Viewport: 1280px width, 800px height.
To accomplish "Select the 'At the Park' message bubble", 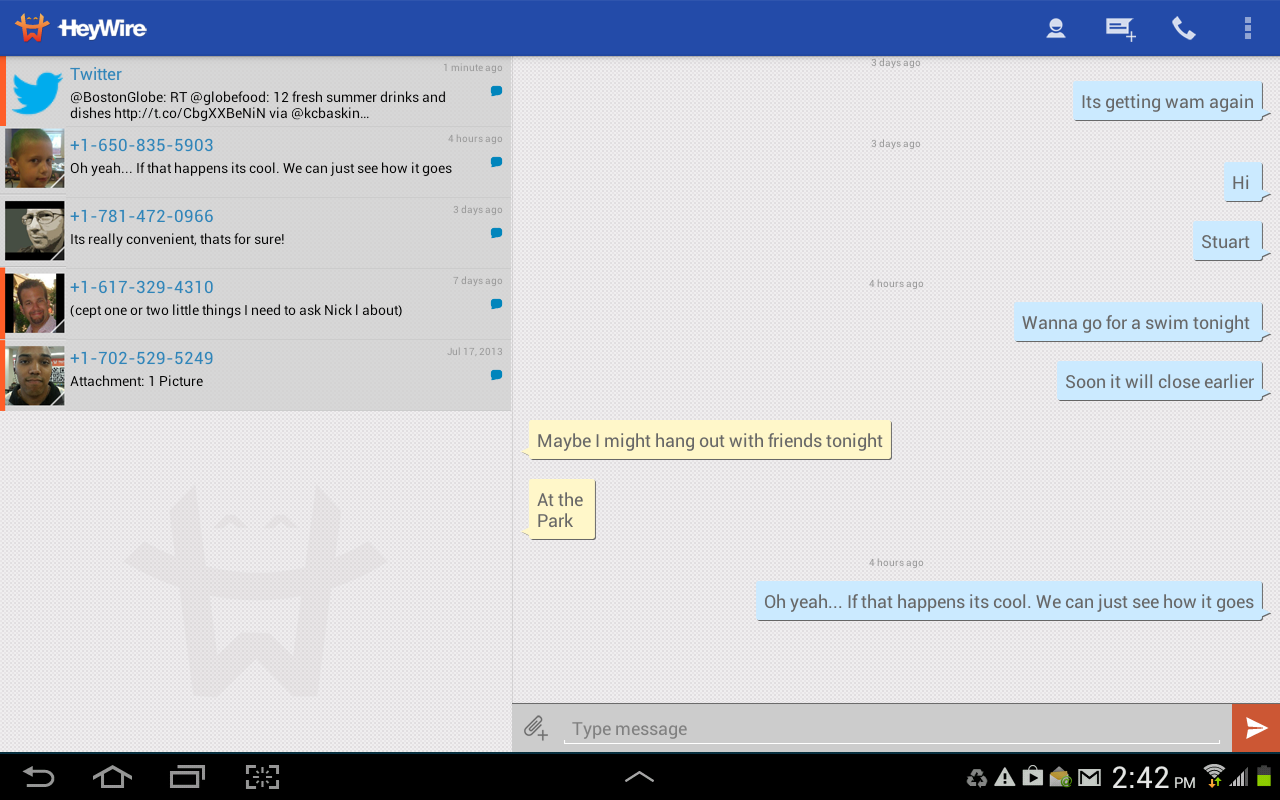I will [561, 510].
